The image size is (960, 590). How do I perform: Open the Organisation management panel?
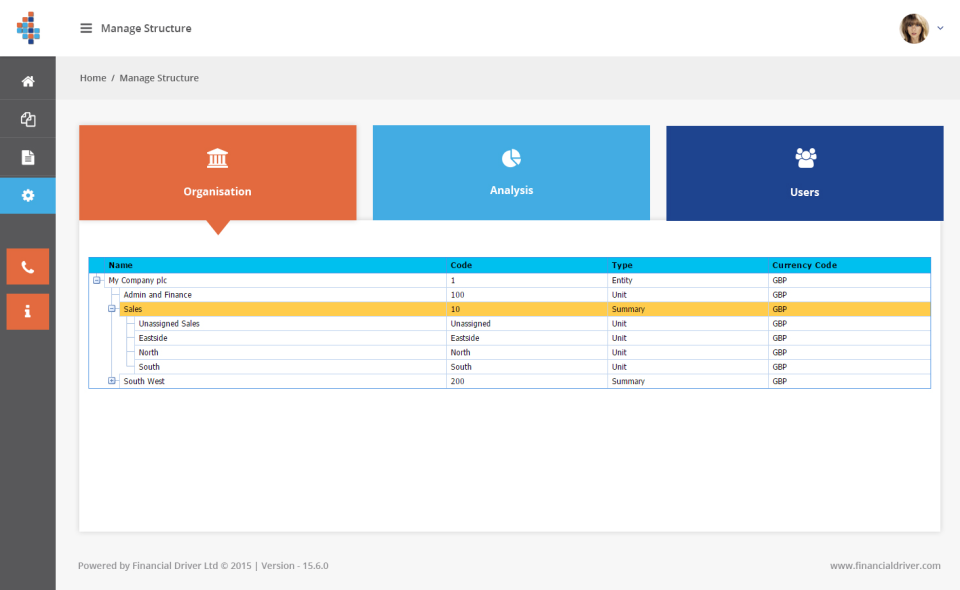point(217,172)
